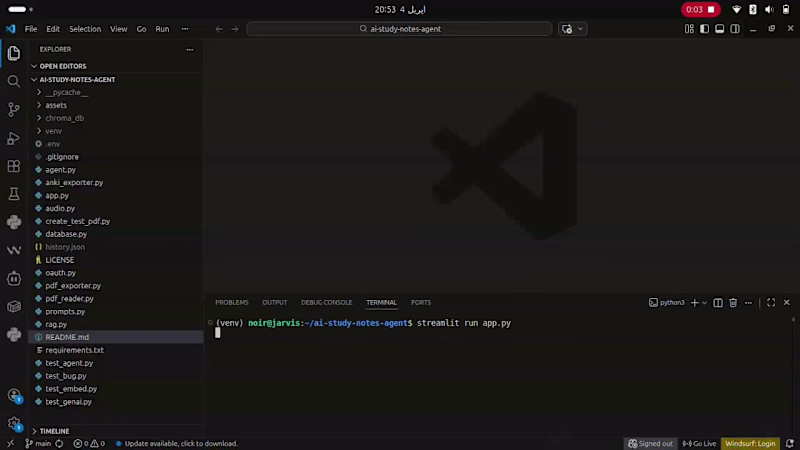
Task: Open the Edit menu
Action: coord(53,29)
